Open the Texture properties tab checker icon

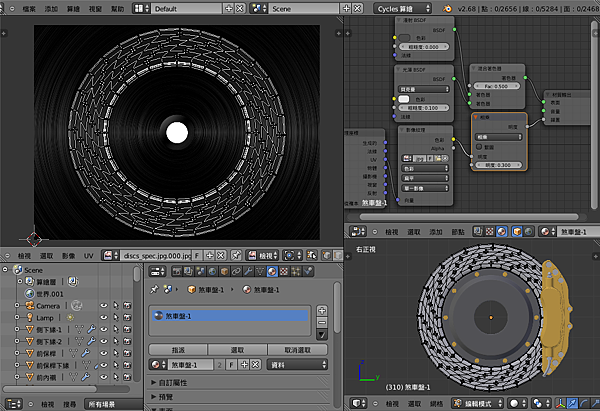[284, 271]
